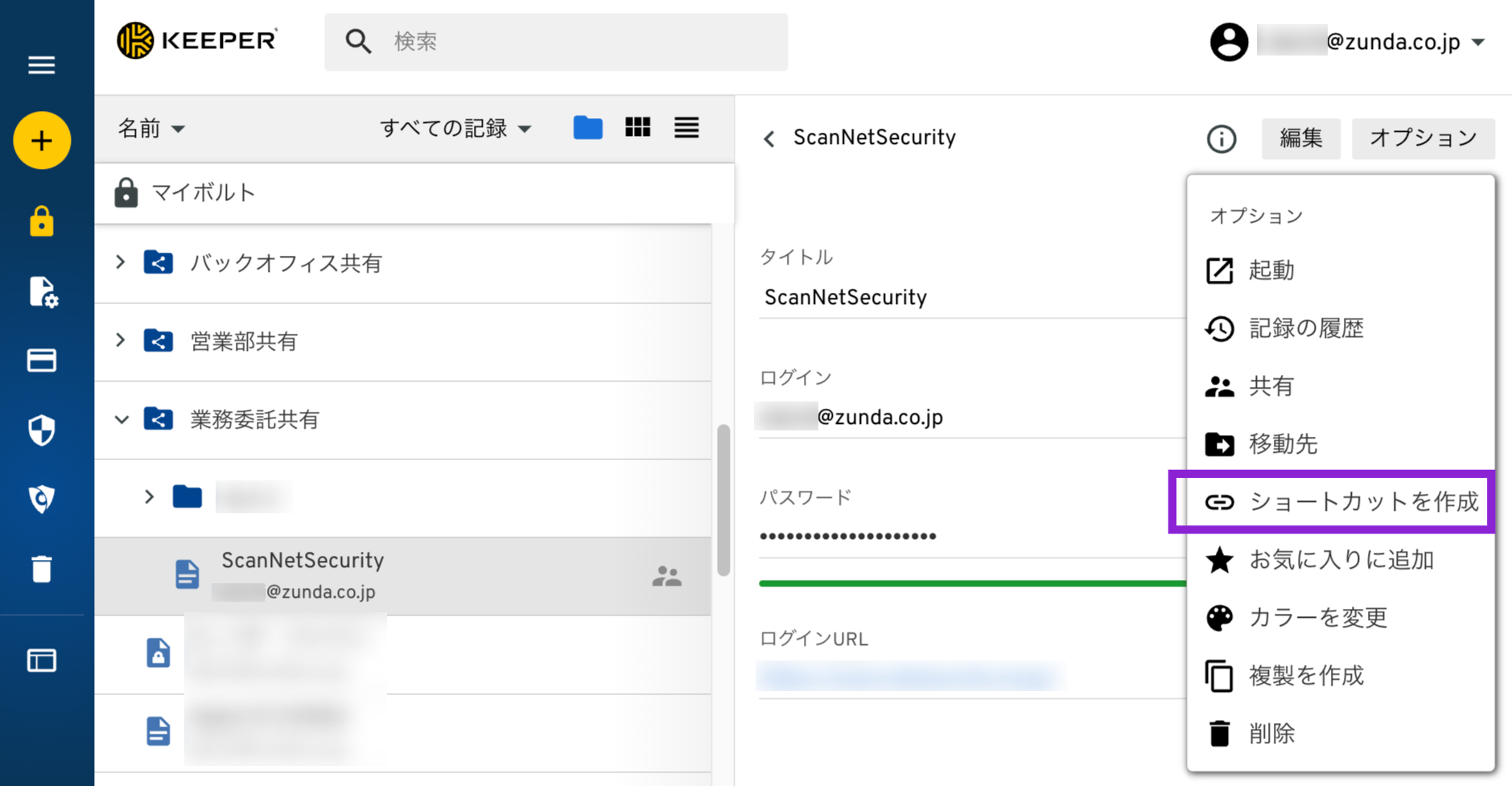Open the すべての記録 filter dropdown

pos(455,129)
